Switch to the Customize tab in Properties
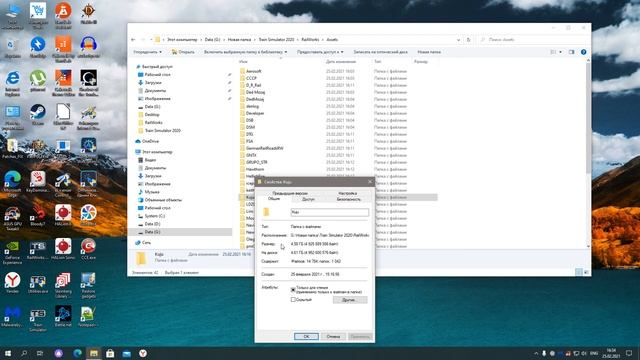The image size is (640, 360). pyautogui.click(x=348, y=193)
